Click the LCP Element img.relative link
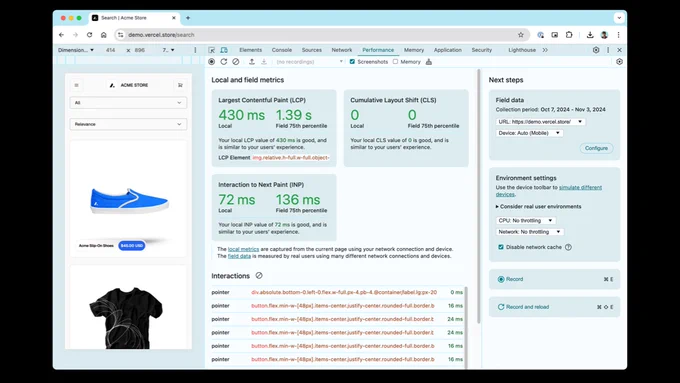Image resolution: width=680 pixels, height=383 pixels. [x=291, y=157]
